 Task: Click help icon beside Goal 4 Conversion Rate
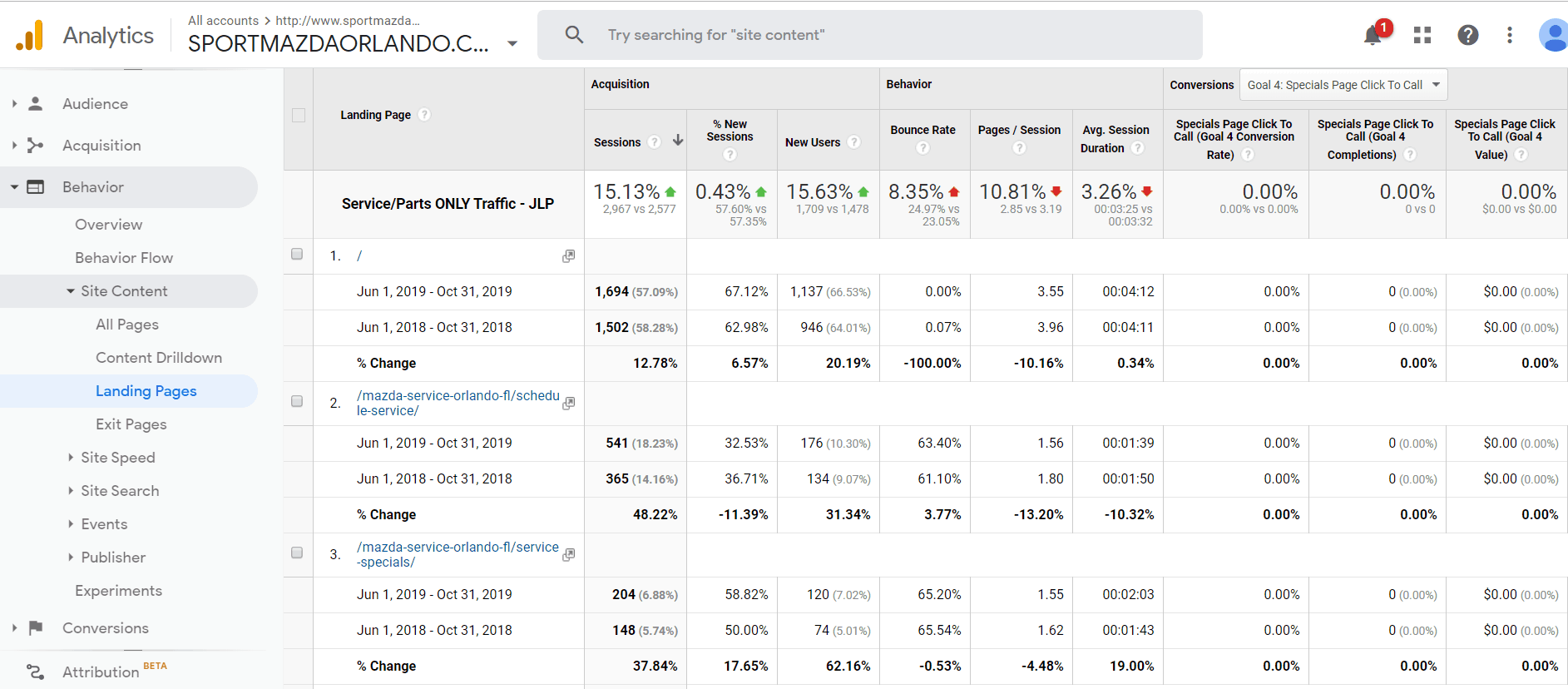pyautogui.click(x=1248, y=155)
